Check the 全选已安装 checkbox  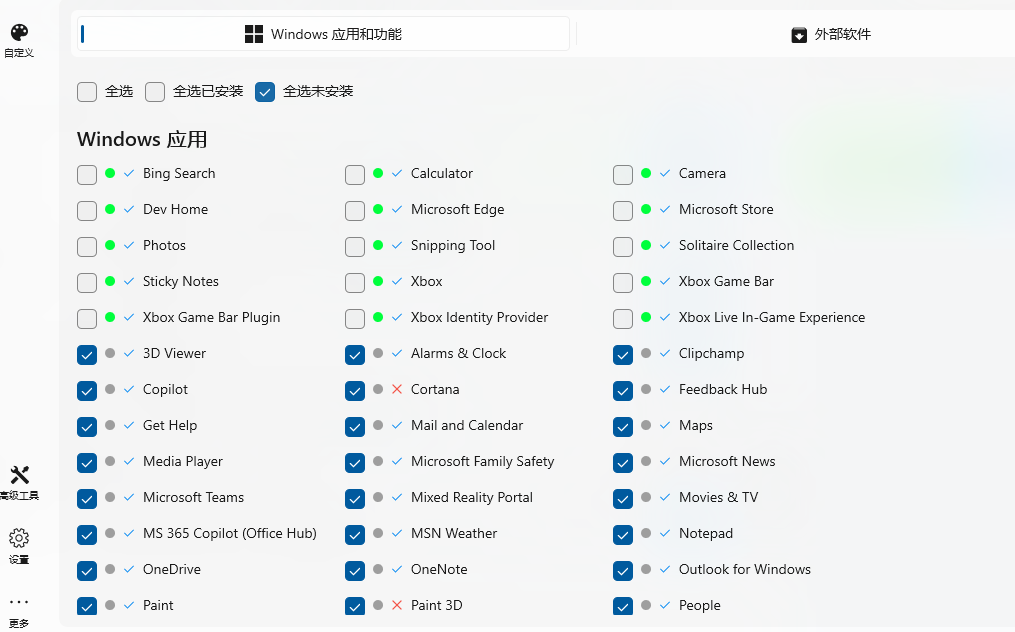coord(155,92)
